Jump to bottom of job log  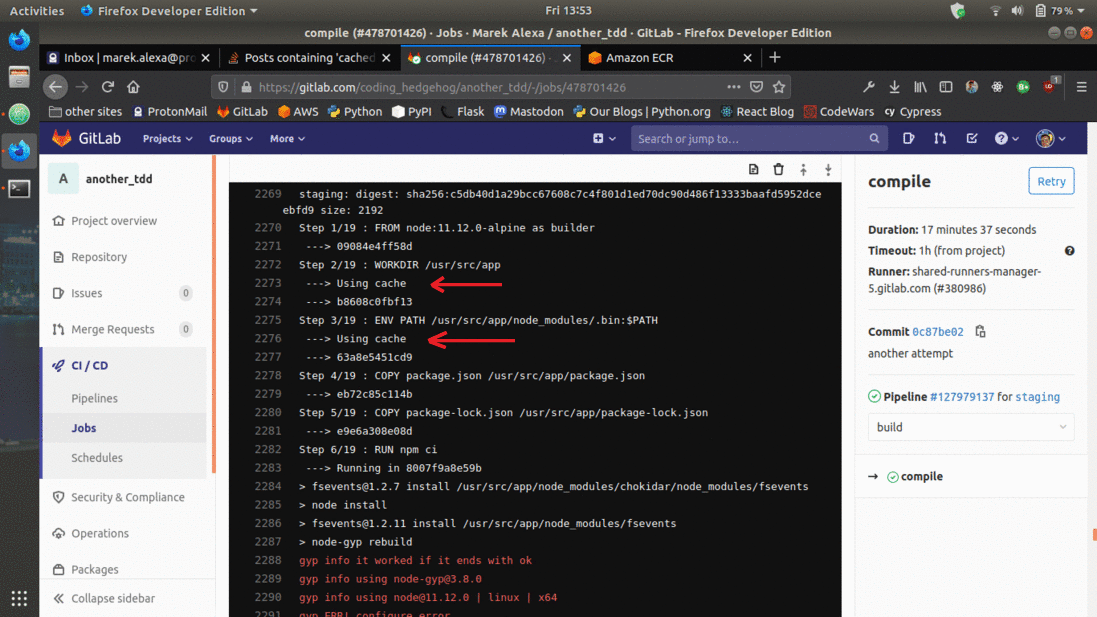pos(828,169)
